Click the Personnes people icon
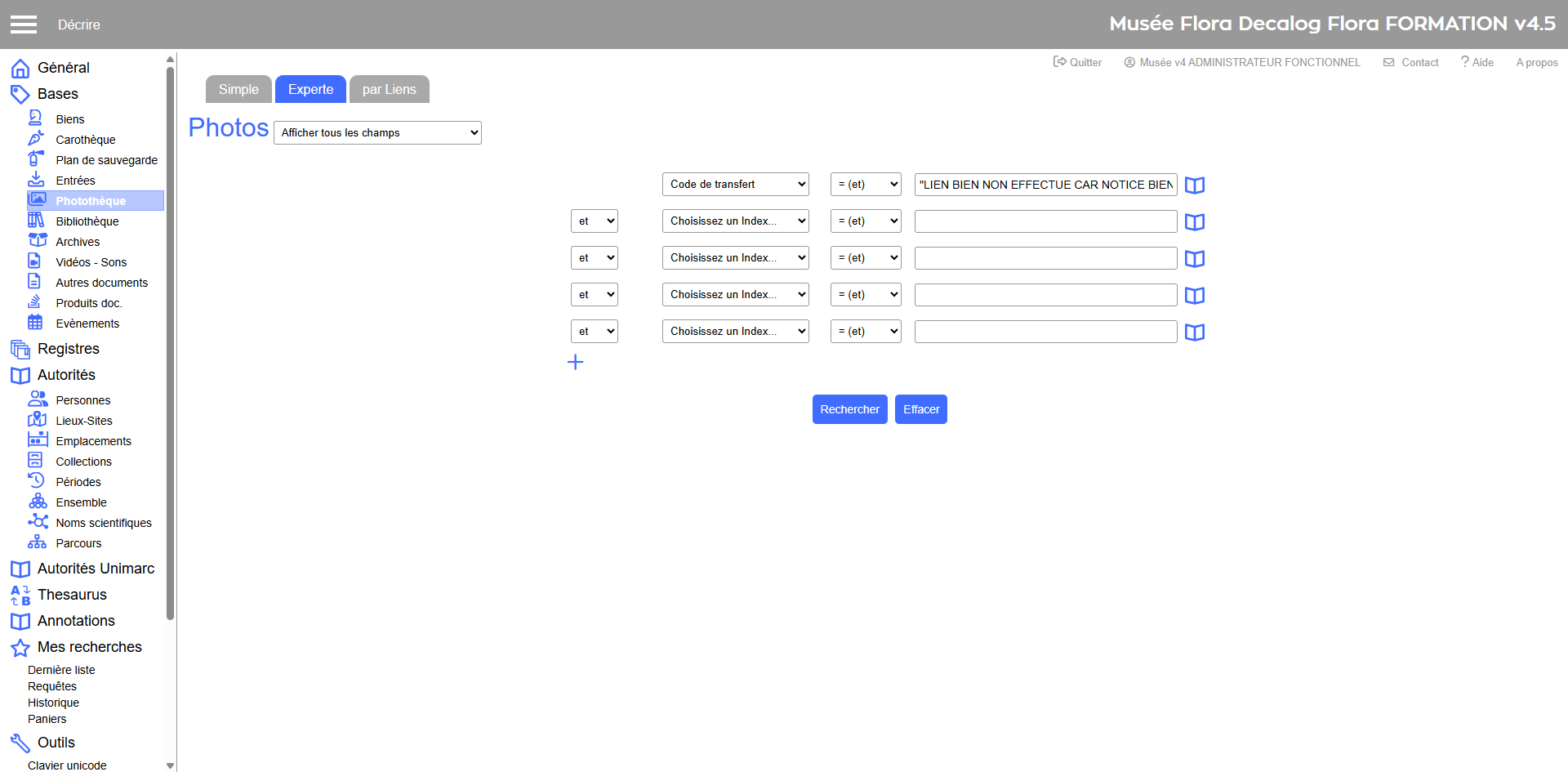This screenshot has height=772, width=1568. click(x=38, y=399)
